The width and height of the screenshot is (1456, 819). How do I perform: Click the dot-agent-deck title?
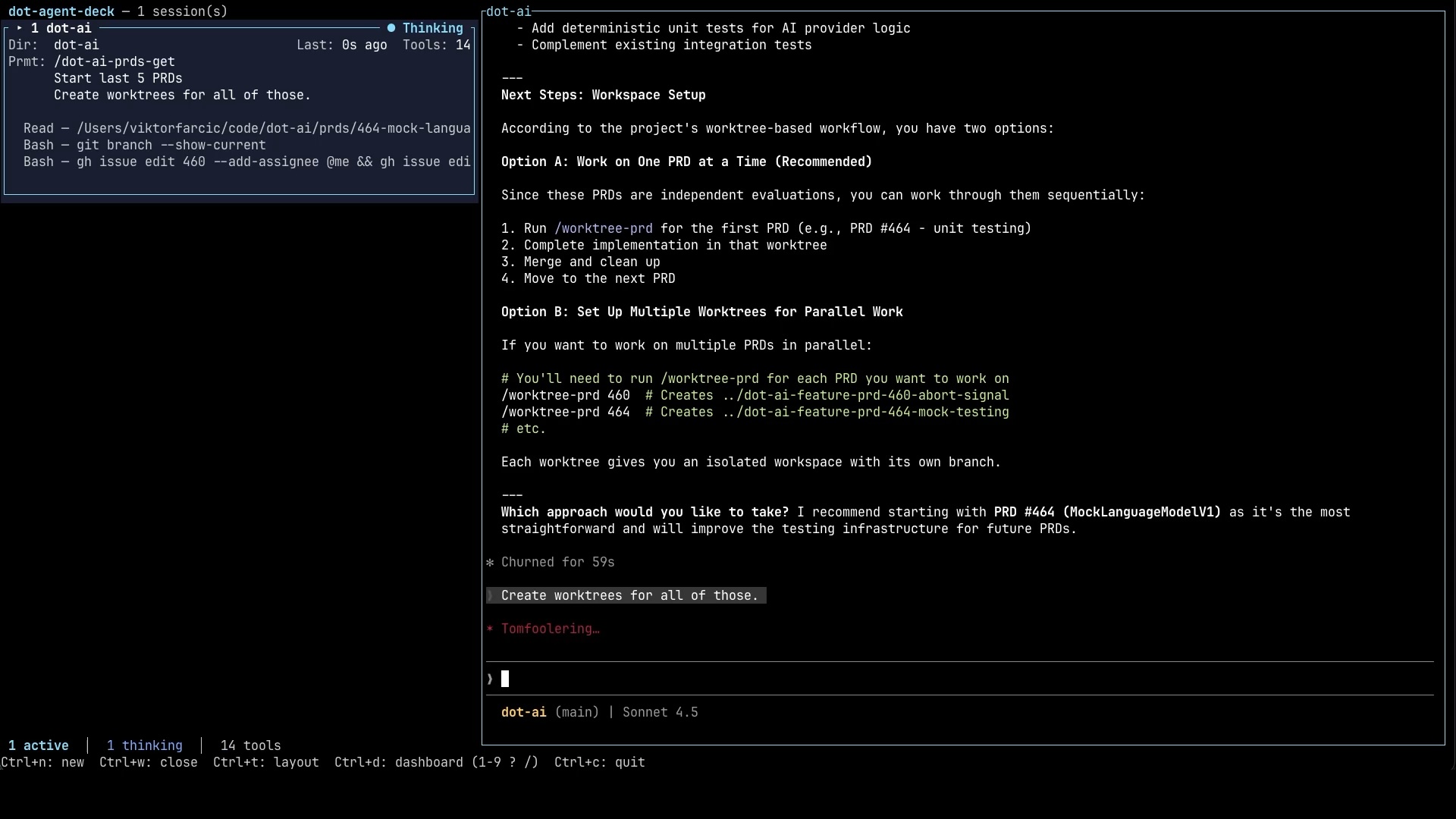(61, 11)
